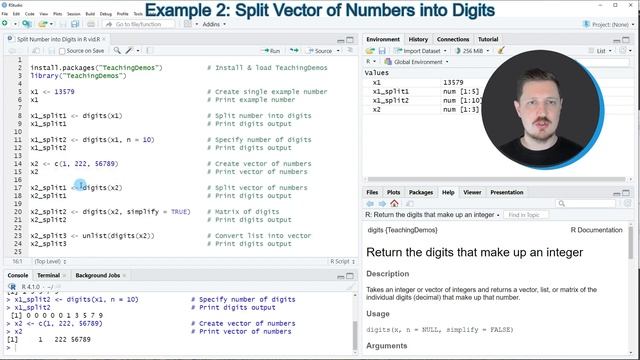Click the Environment pane horizontal scrollbar

point(496,179)
